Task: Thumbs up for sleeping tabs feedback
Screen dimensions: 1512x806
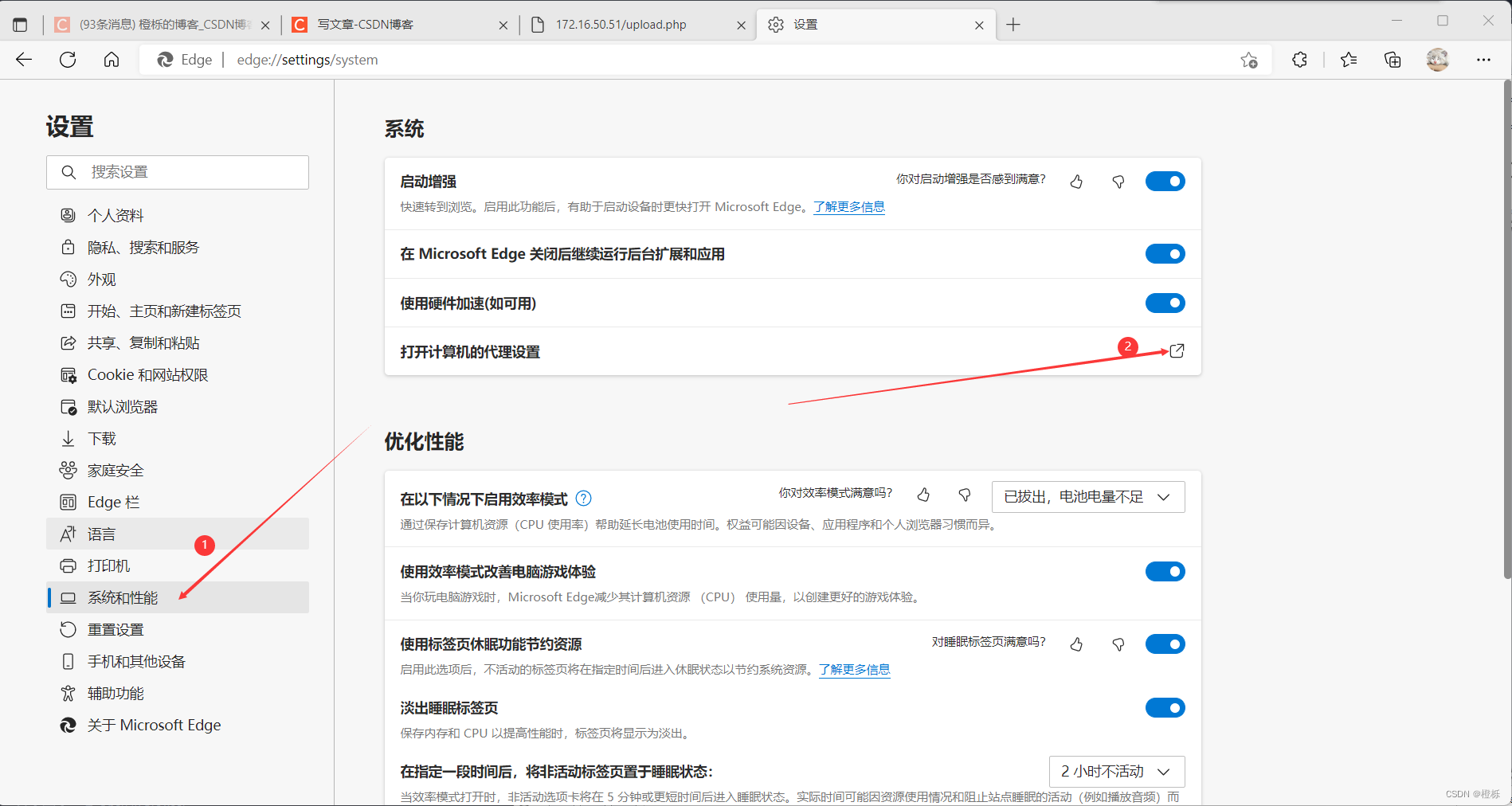Action: pos(1076,644)
